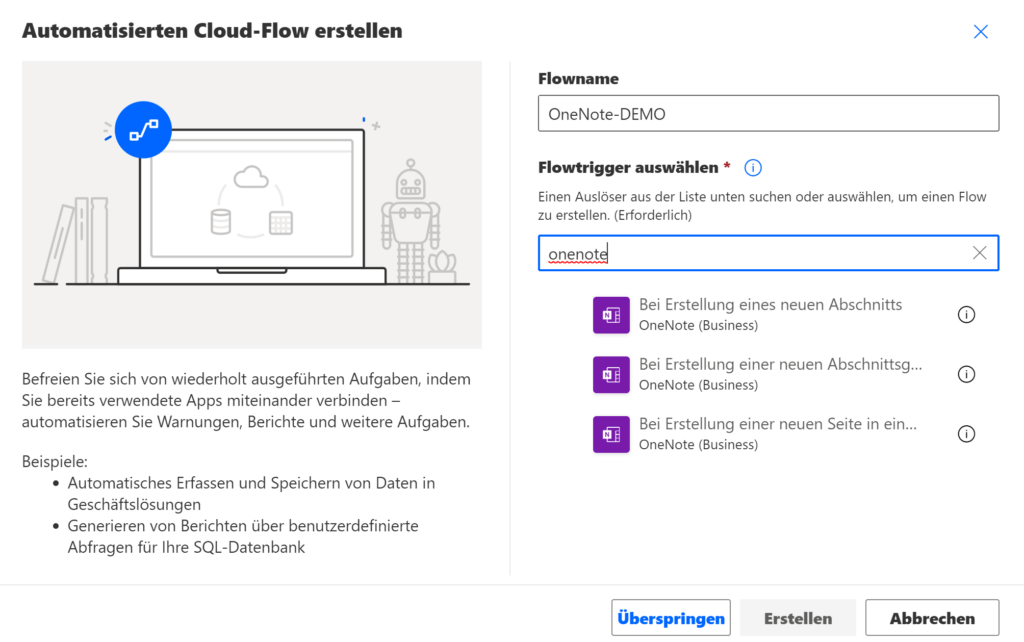Click the Abbrechen button

[x=932, y=618]
